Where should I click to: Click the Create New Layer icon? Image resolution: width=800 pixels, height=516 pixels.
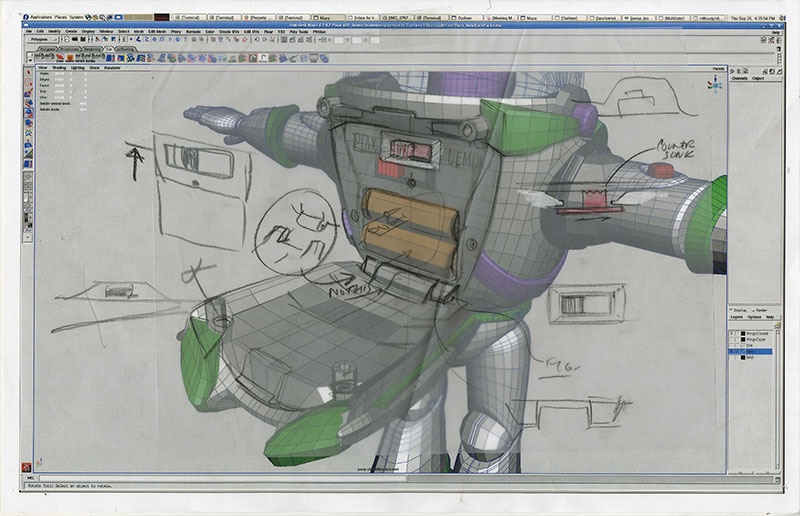(x=778, y=325)
